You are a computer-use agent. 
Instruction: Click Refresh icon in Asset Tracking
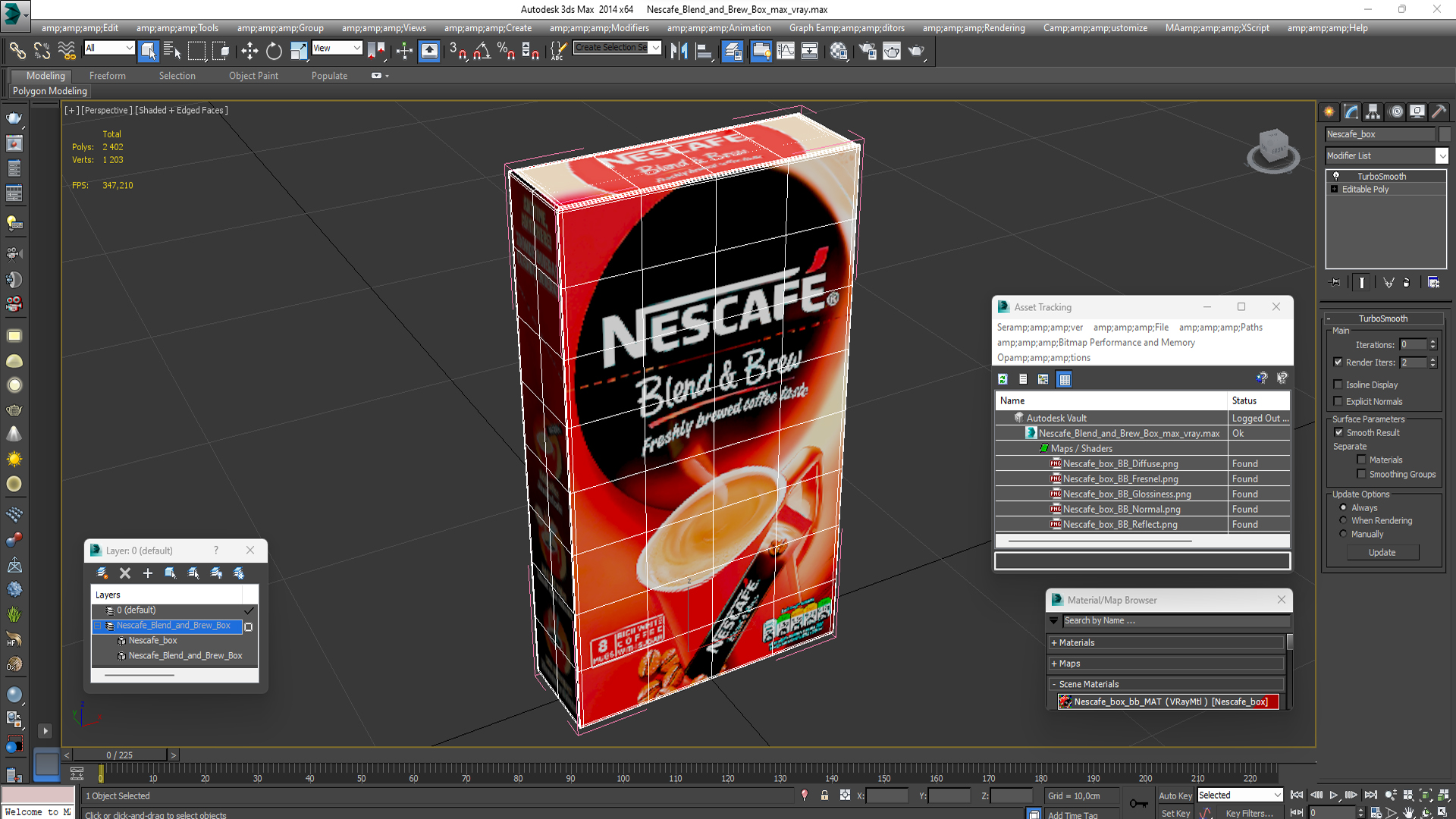point(1003,379)
